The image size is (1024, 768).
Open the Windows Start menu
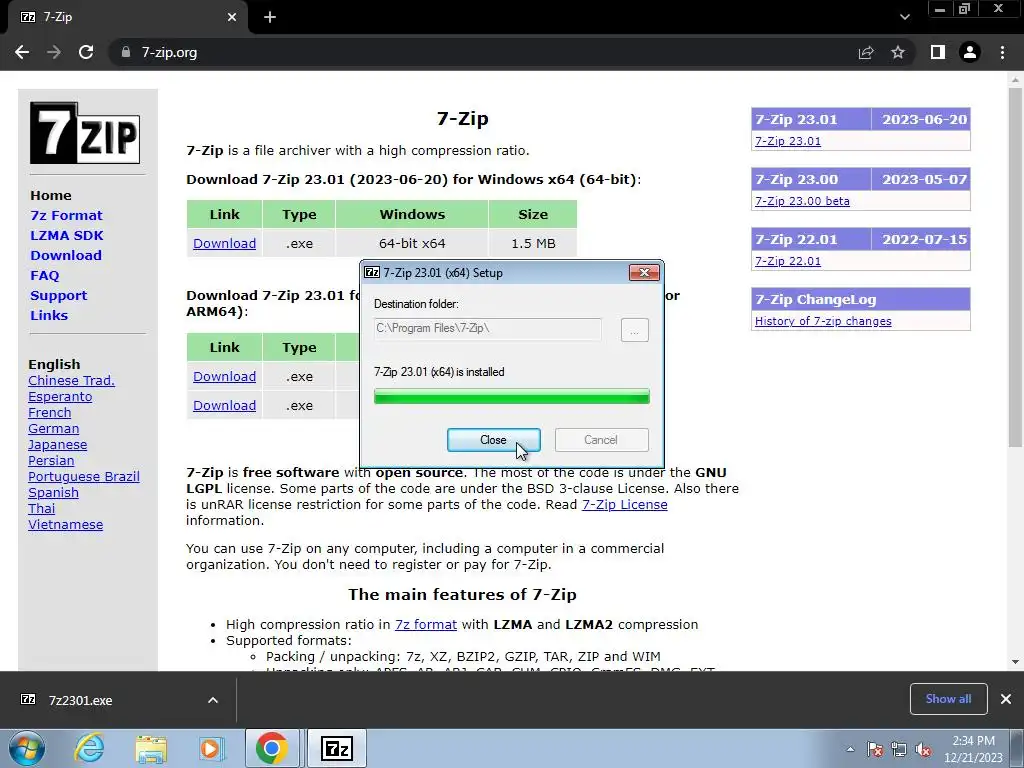(x=27, y=748)
